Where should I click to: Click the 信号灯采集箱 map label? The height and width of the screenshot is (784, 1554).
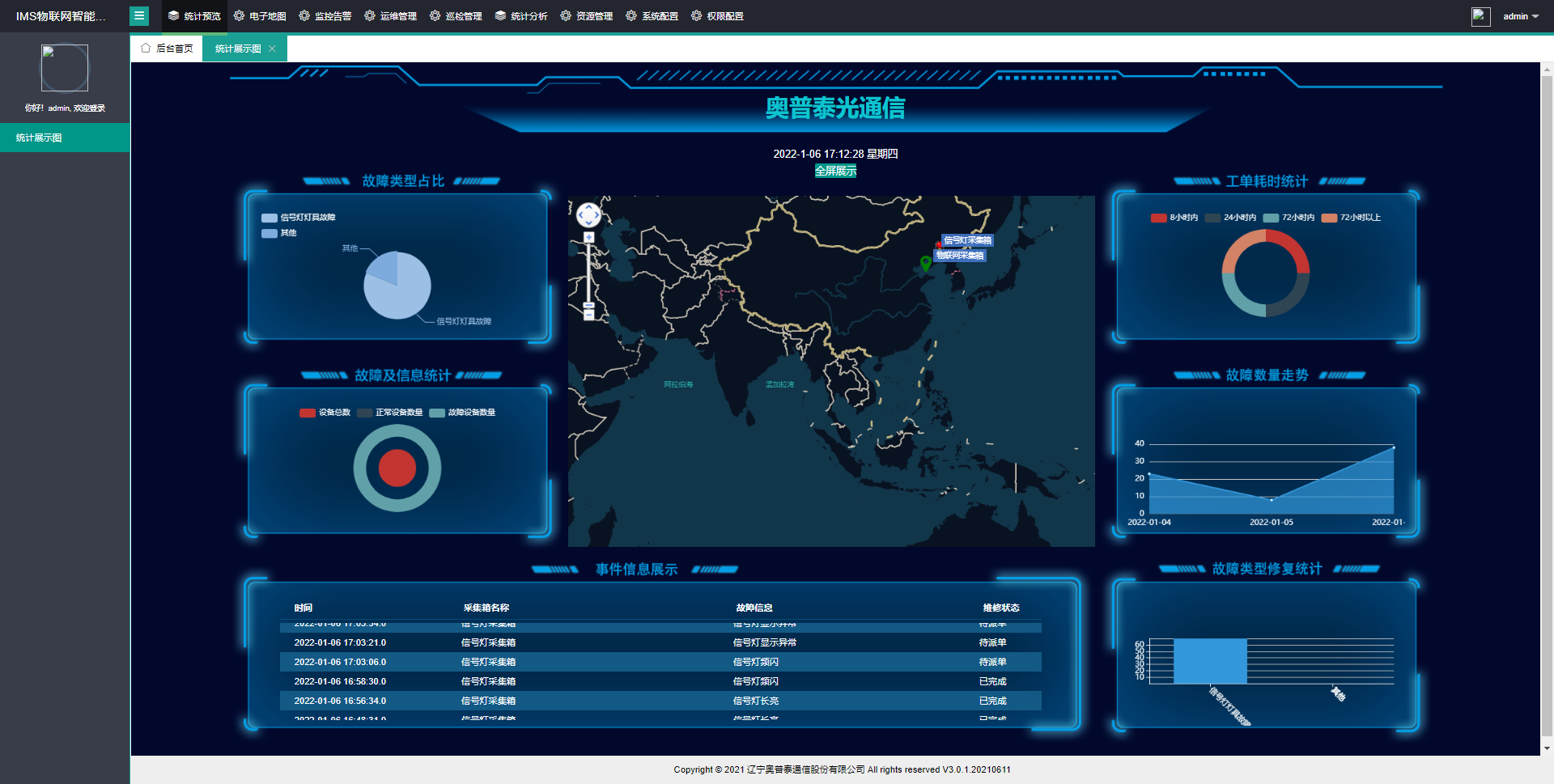pos(967,240)
